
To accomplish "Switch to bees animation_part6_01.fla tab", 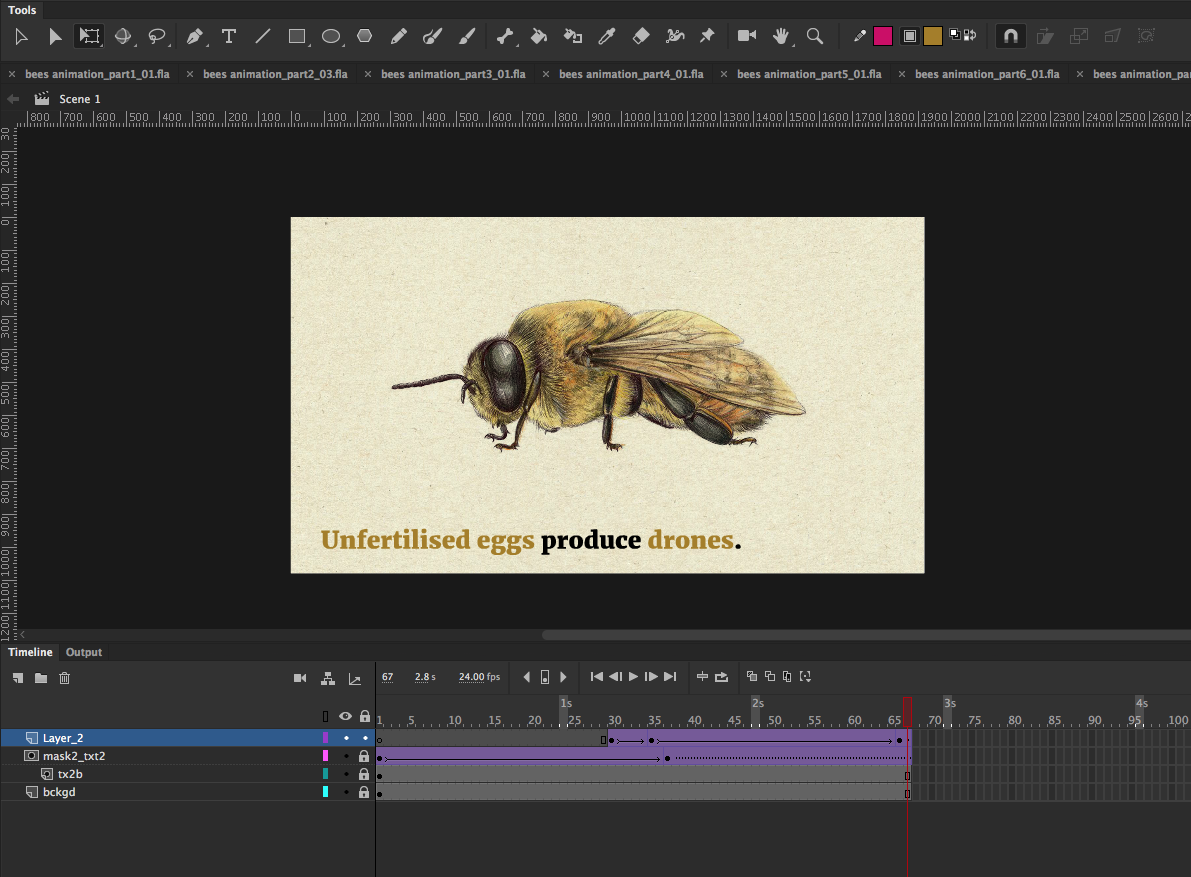I will click(987, 74).
